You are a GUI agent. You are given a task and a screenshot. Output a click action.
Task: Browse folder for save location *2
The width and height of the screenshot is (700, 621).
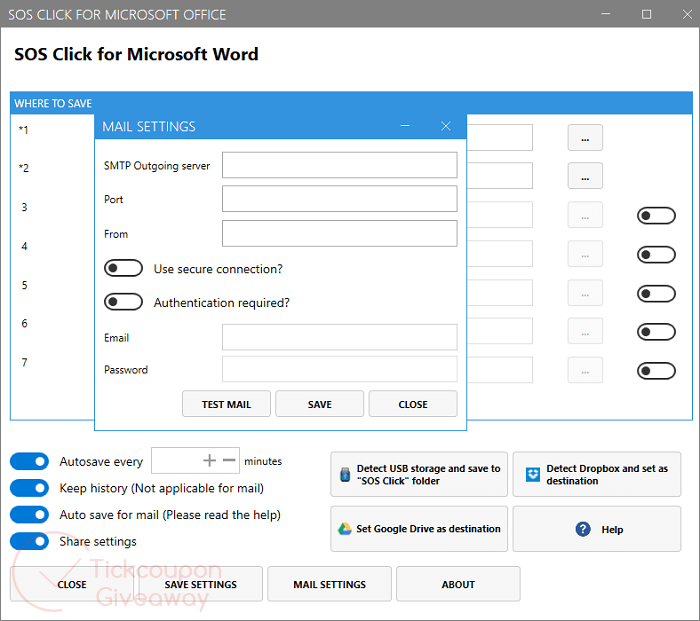pos(585,176)
